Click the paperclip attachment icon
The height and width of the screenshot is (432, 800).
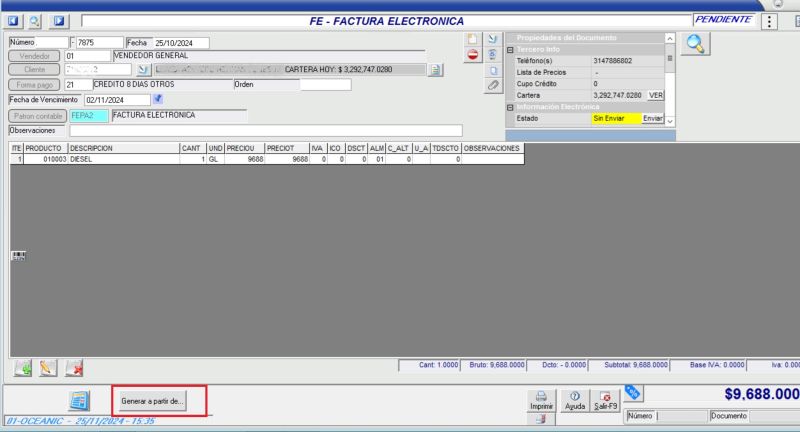(x=493, y=86)
